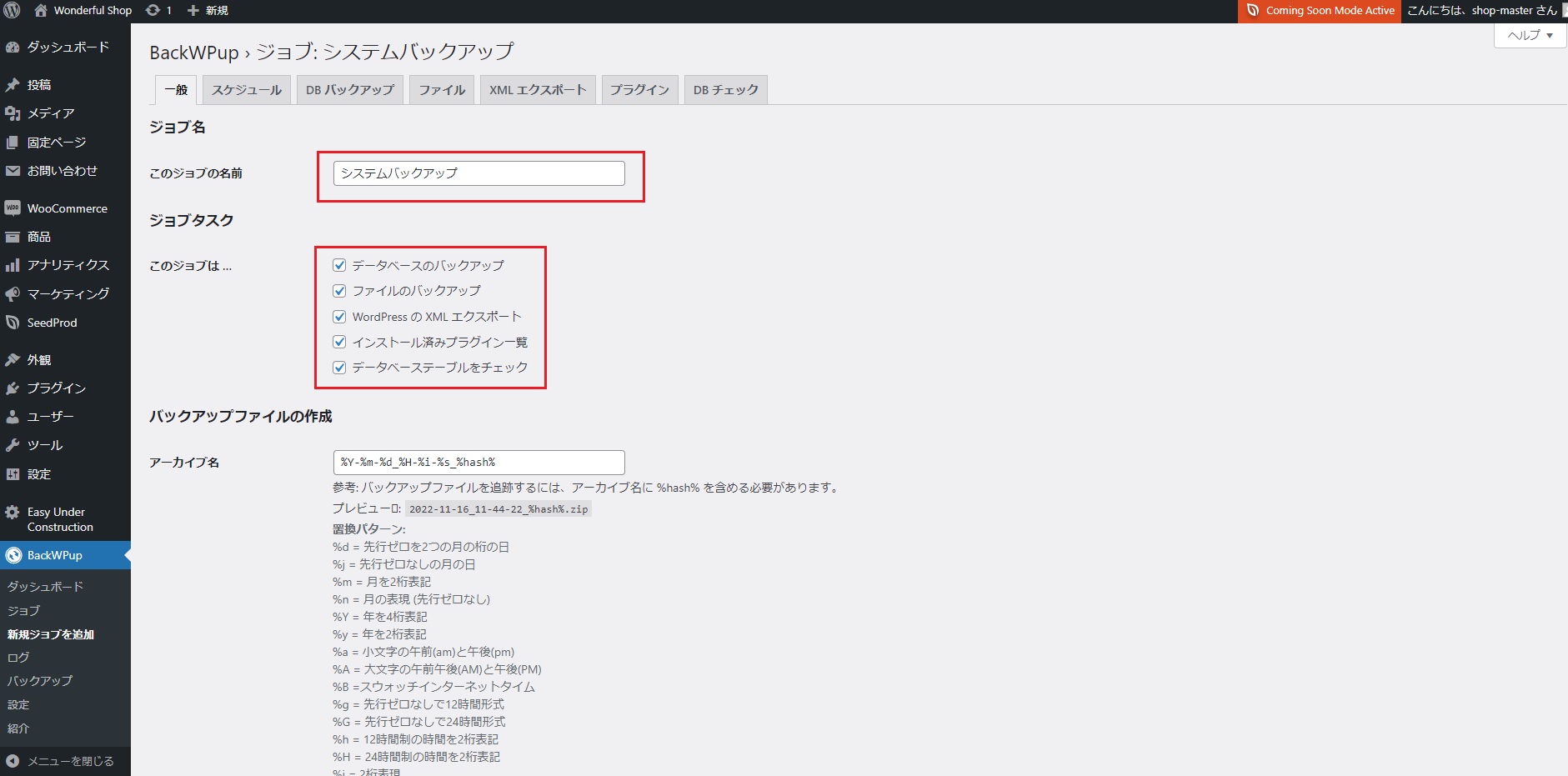This screenshot has width=1568, height=776.
Task: Open the メディア menu icon
Action: (13, 113)
